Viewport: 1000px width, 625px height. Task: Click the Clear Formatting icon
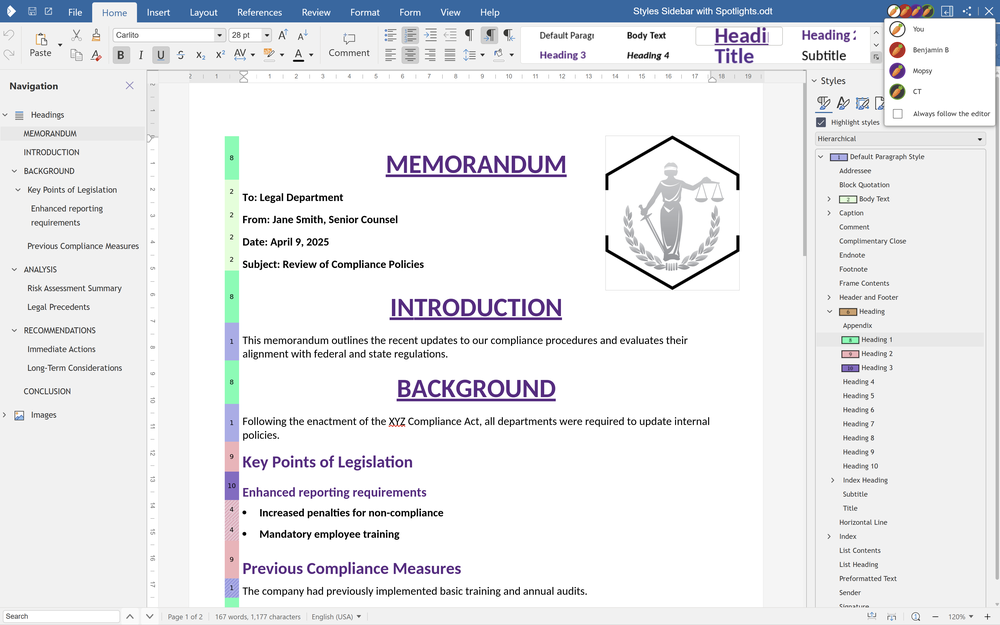click(x=96, y=55)
